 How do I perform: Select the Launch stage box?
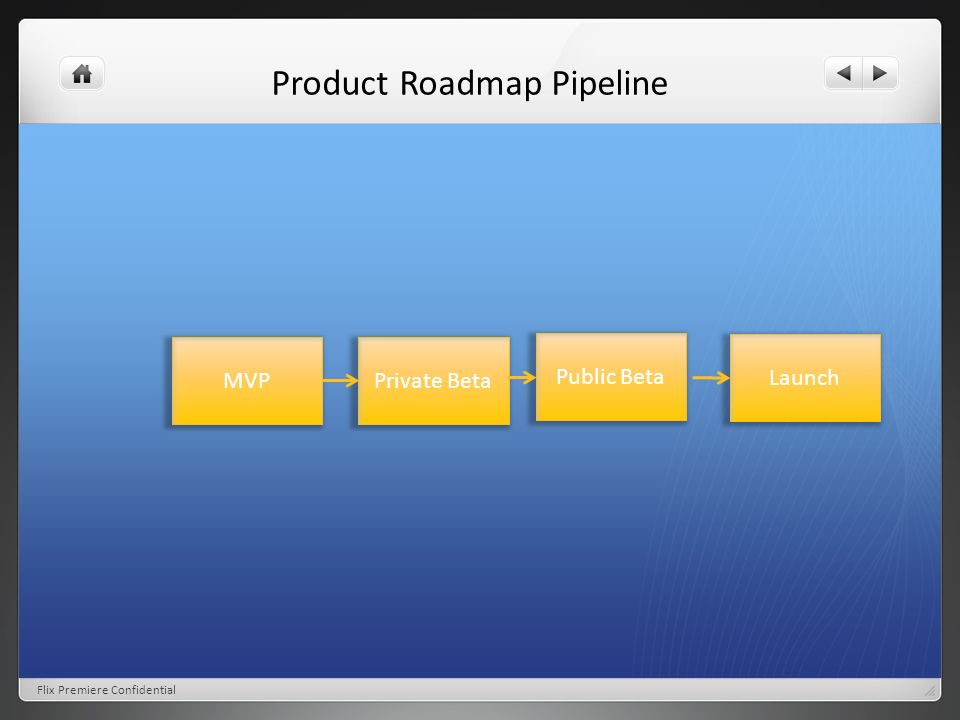click(x=805, y=378)
